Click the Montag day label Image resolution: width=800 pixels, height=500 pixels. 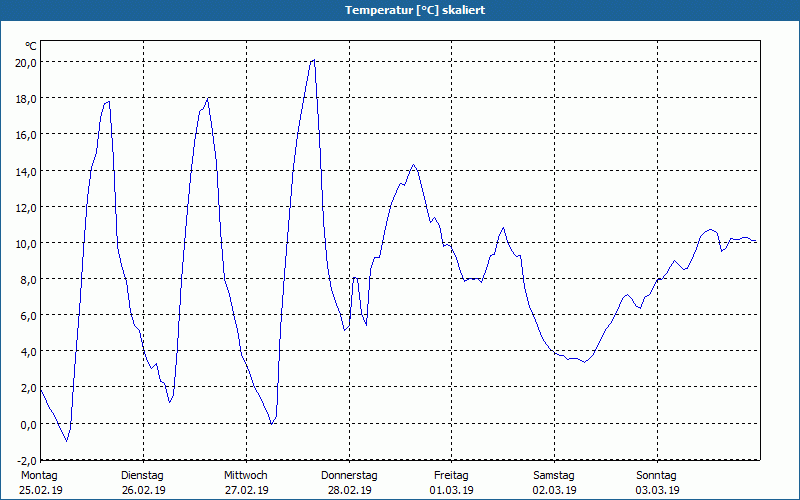(x=39, y=476)
